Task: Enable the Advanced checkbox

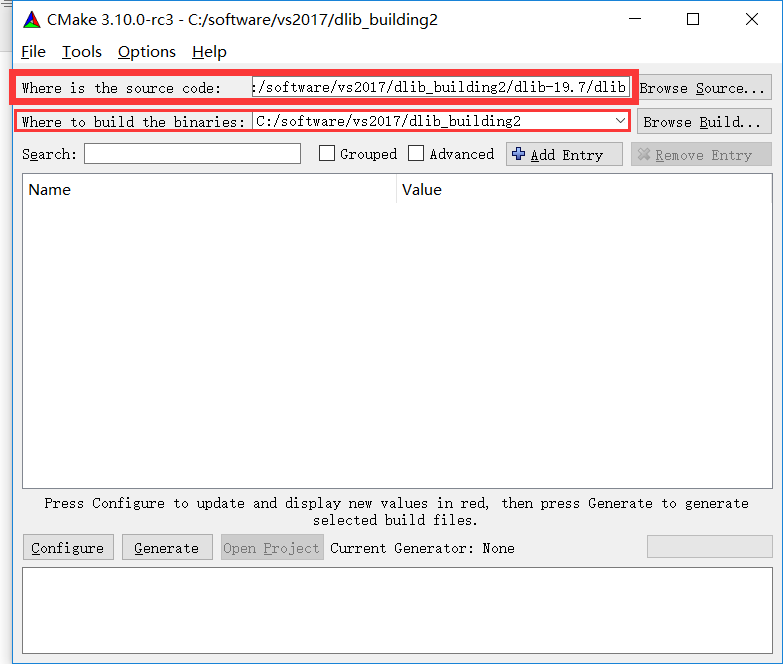Action: click(415, 153)
